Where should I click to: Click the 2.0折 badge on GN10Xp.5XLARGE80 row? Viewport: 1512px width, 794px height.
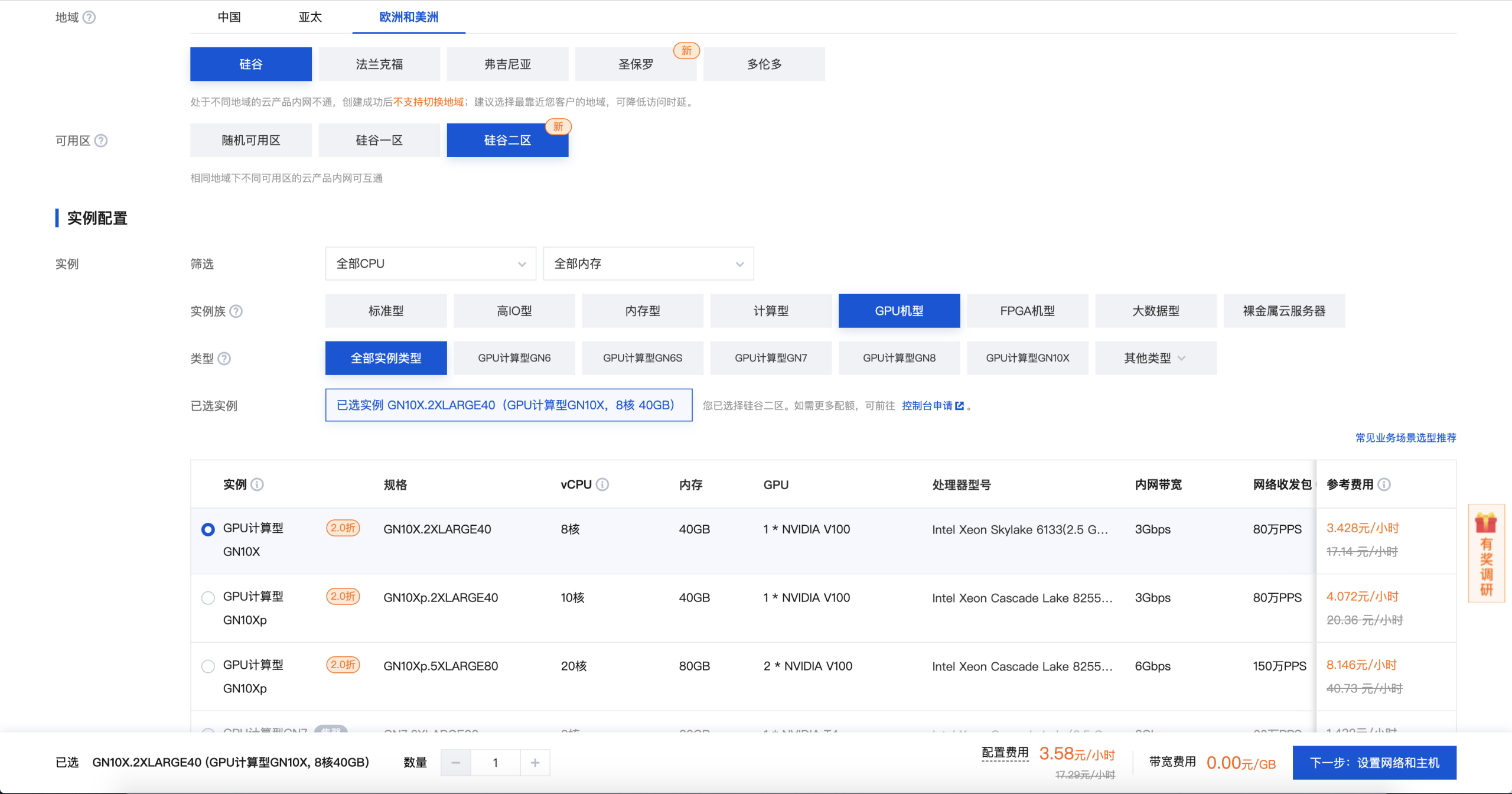coord(343,665)
